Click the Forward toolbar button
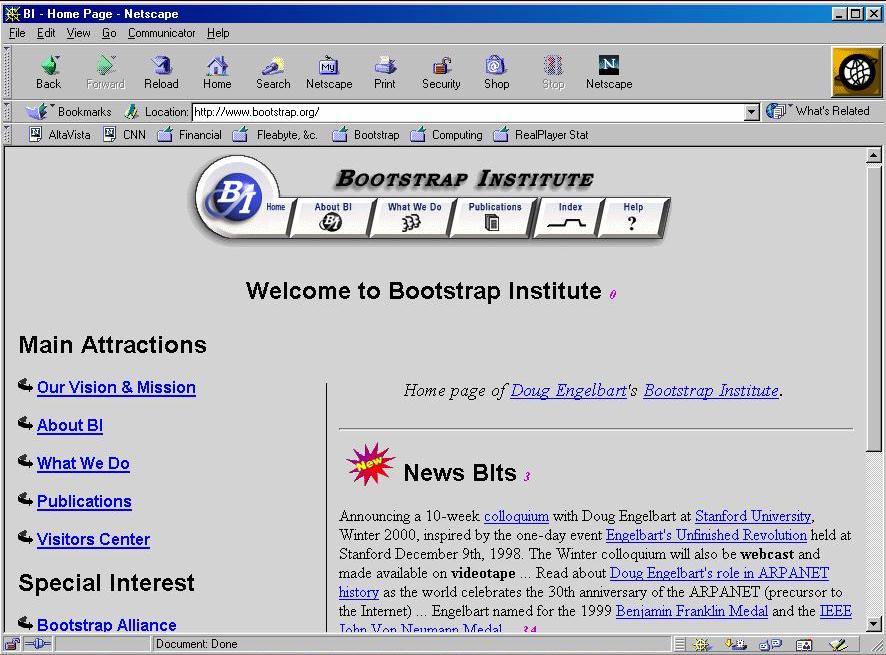This screenshot has height=655, width=886. [105, 72]
